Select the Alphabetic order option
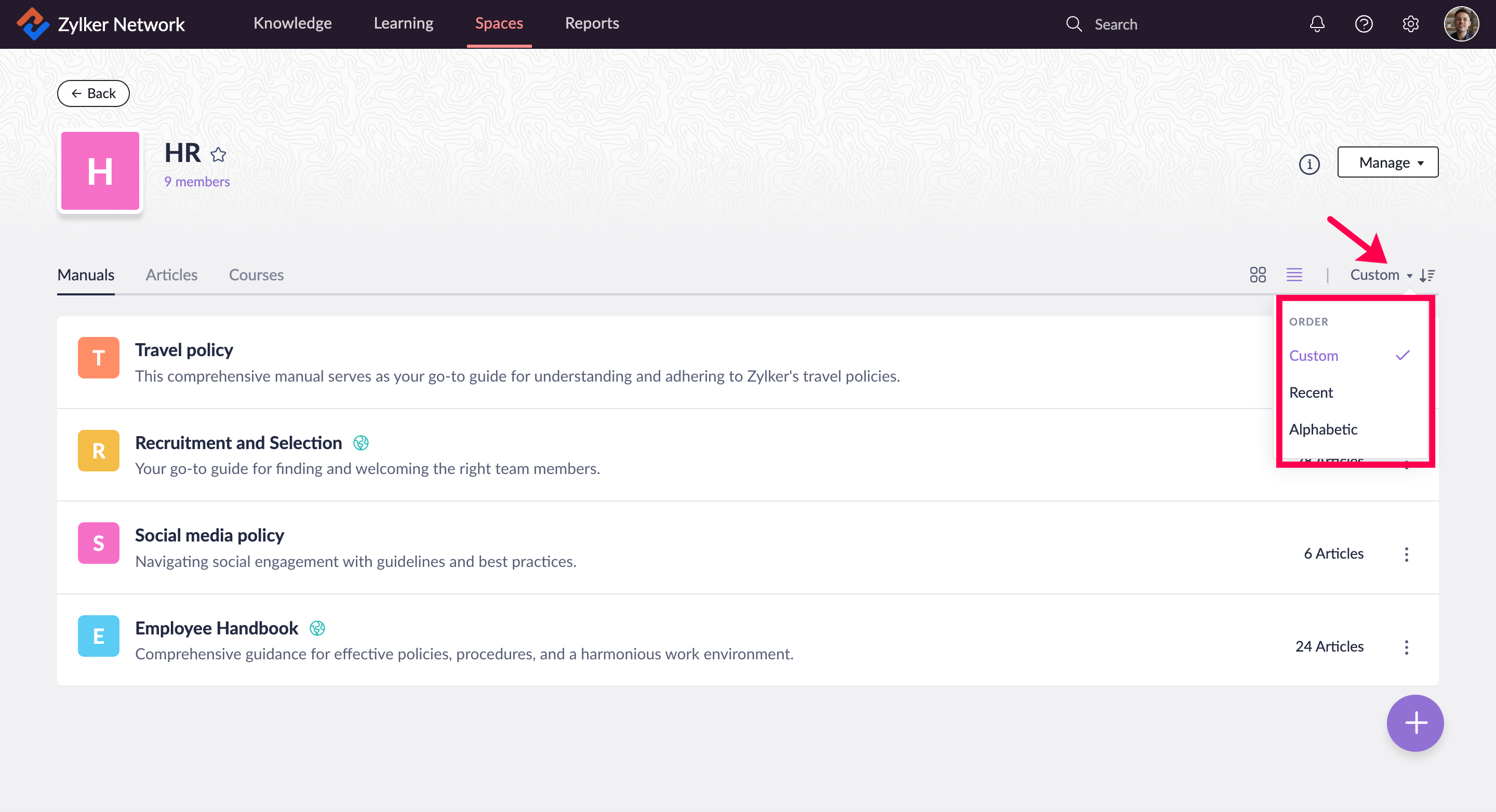The image size is (1496, 812). [1323, 429]
